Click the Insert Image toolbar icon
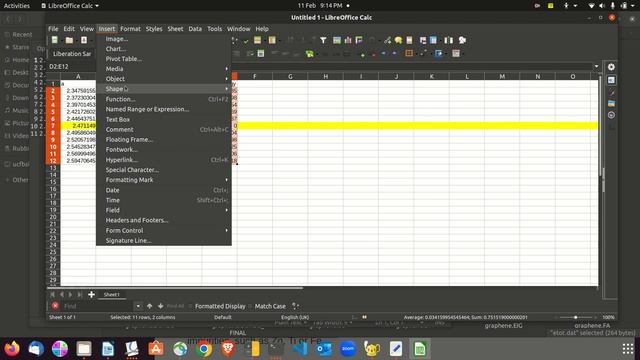This screenshot has height=360, width=640. 337,40
